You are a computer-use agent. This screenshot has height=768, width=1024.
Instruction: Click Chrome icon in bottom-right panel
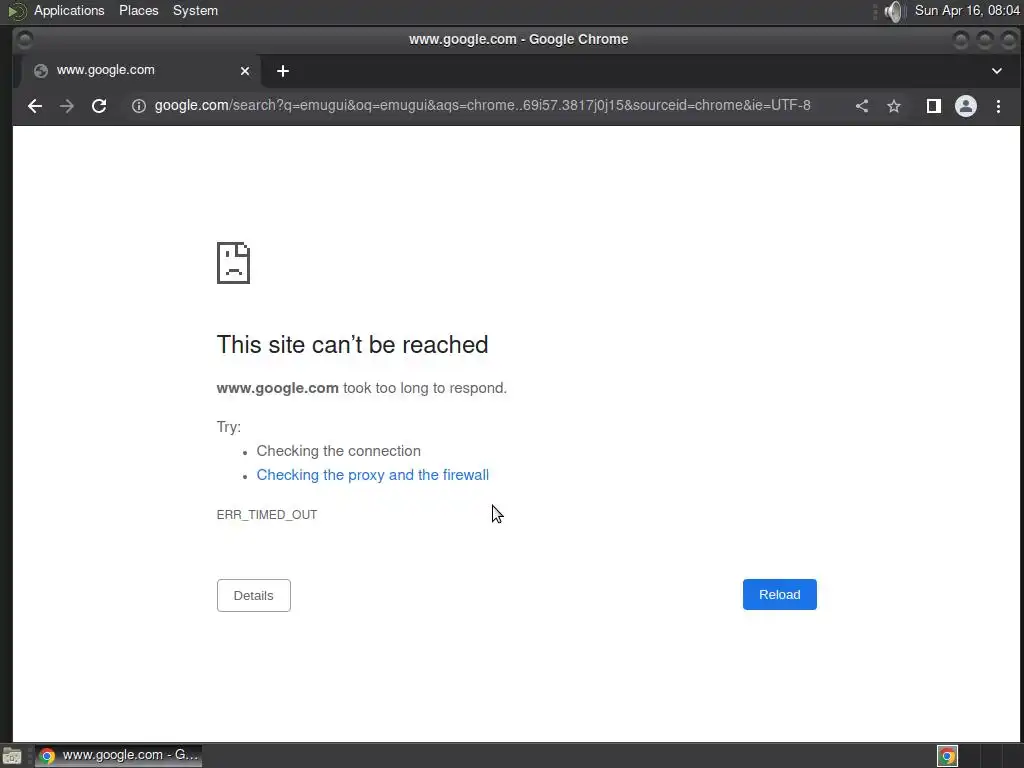click(x=947, y=756)
